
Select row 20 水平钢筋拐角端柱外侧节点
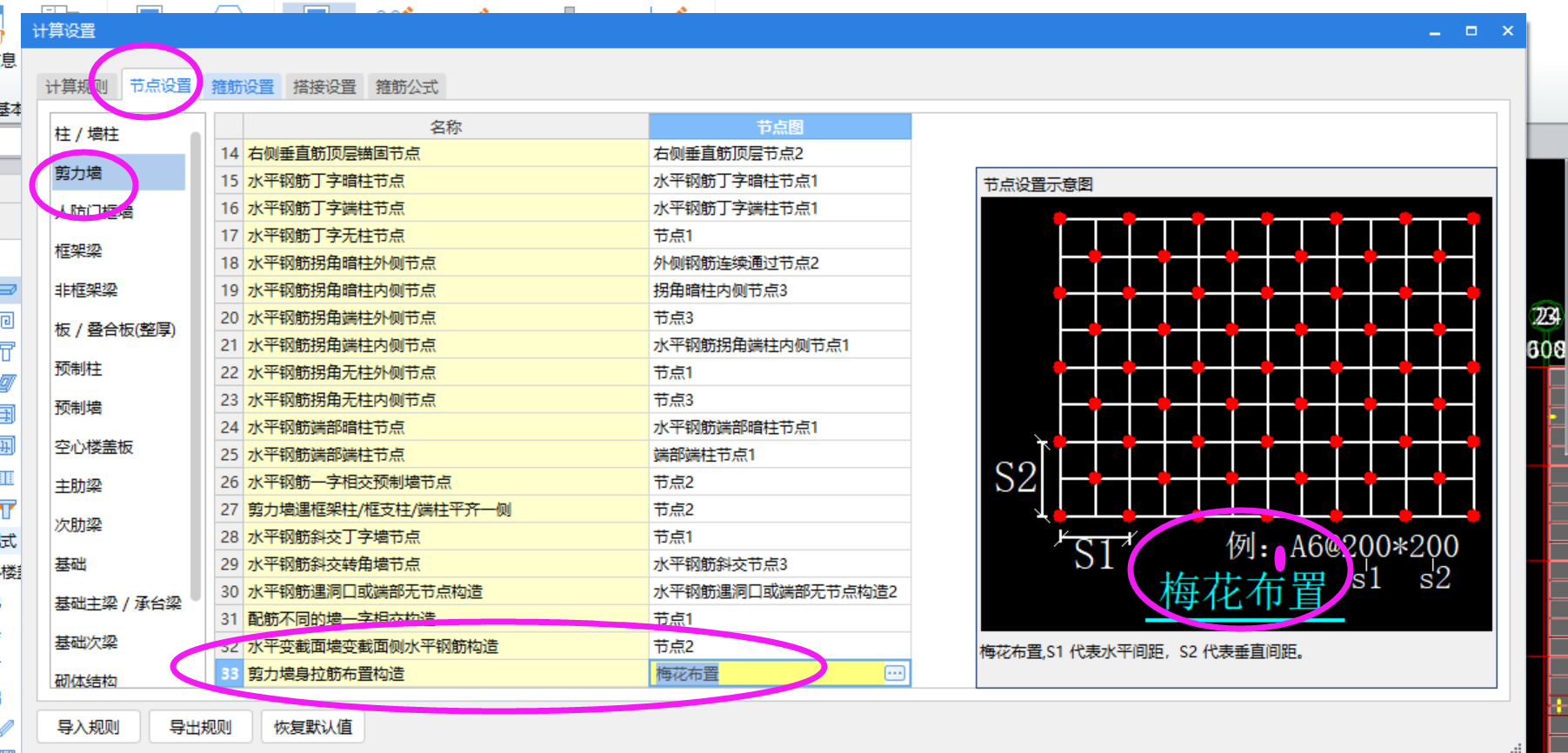point(446,317)
